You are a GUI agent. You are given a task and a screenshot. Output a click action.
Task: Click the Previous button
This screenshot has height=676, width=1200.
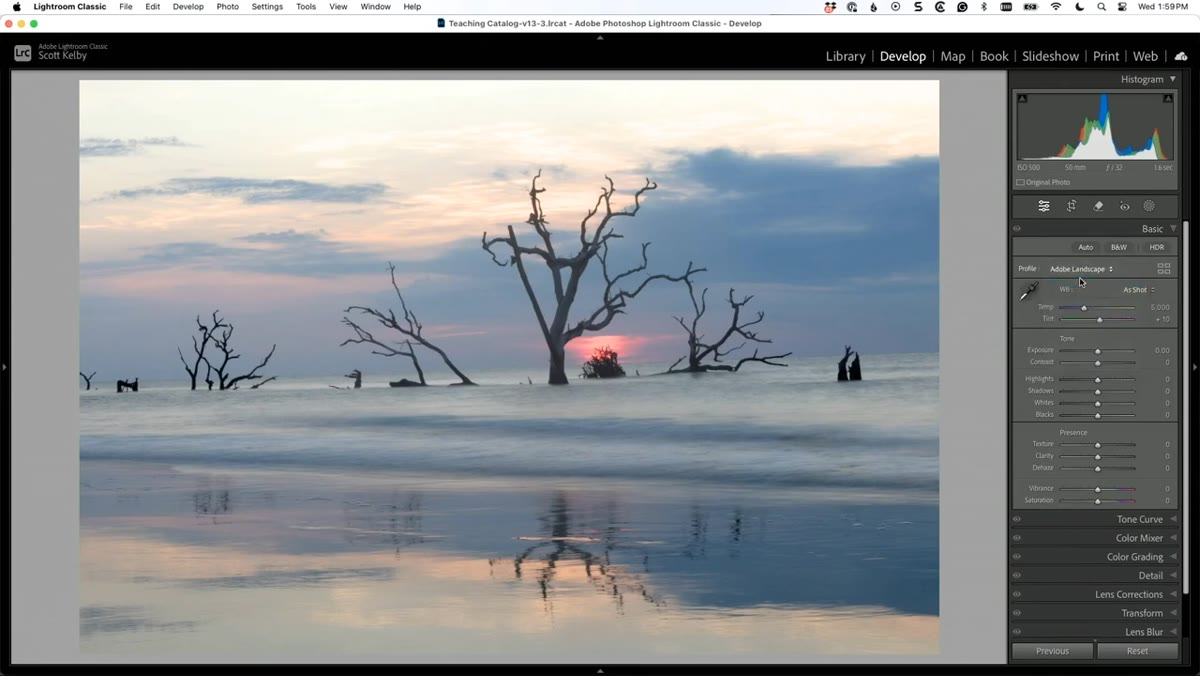(x=1052, y=651)
